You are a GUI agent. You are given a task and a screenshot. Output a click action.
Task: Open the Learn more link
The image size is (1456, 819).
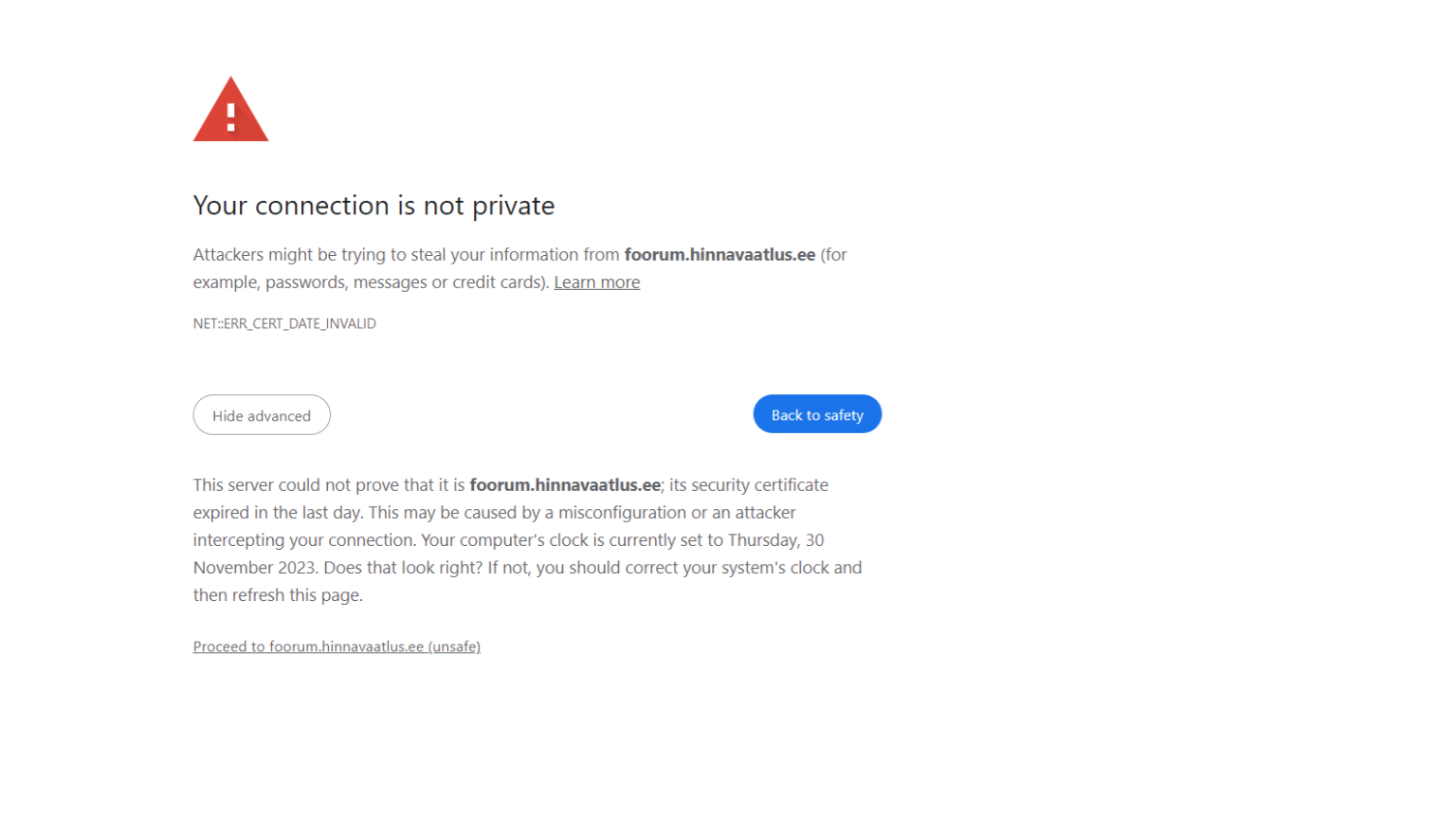(x=596, y=282)
